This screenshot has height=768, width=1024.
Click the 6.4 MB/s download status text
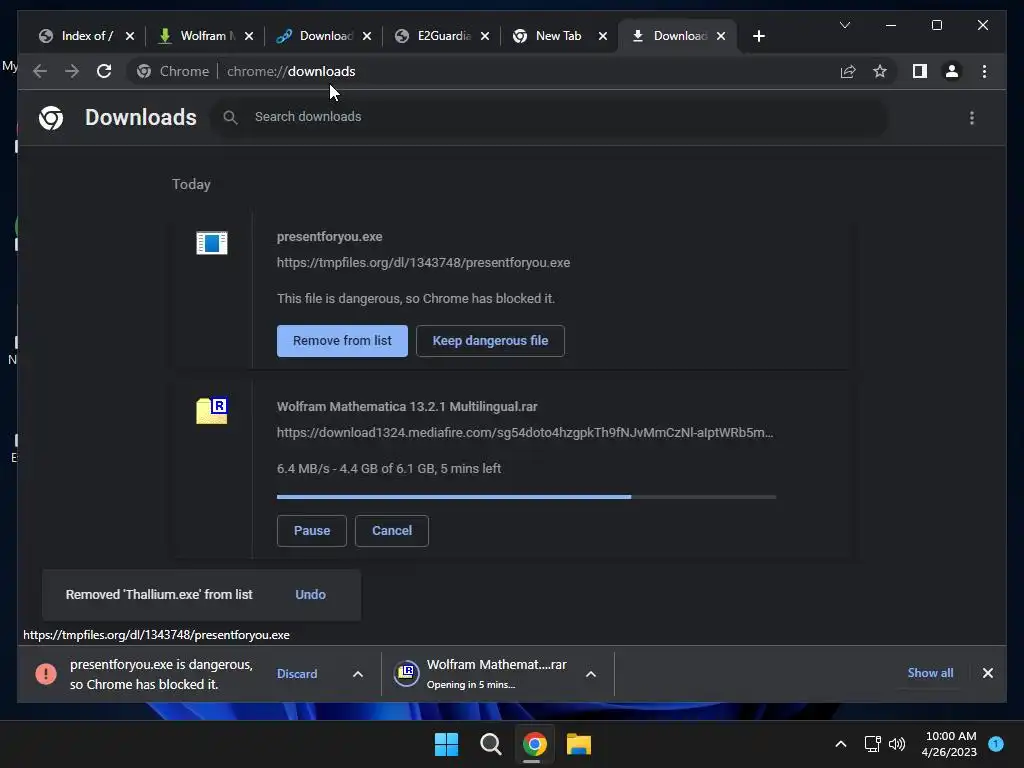pyautogui.click(x=389, y=468)
